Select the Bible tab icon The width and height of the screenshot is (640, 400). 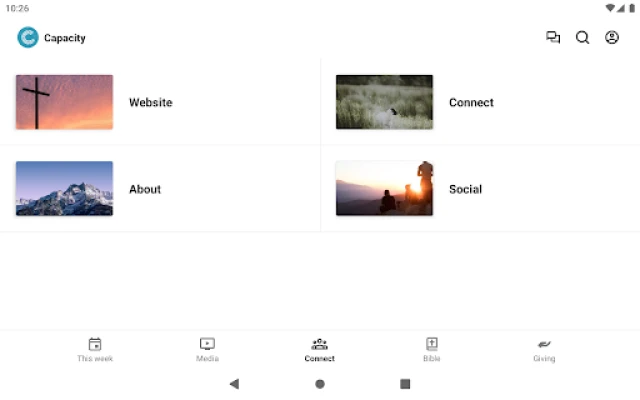(x=432, y=344)
